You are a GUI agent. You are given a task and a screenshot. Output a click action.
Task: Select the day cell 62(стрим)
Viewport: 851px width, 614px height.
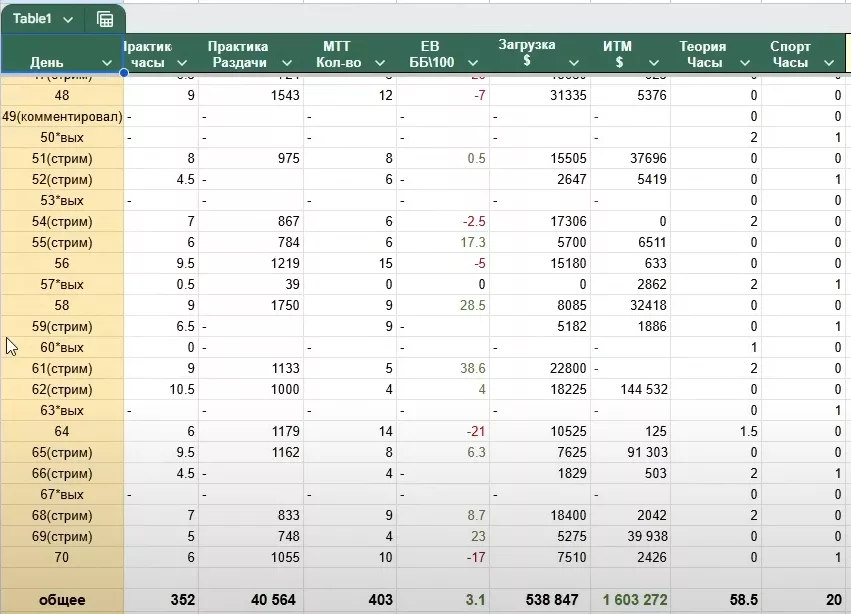pyautogui.click(x=62, y=389)
